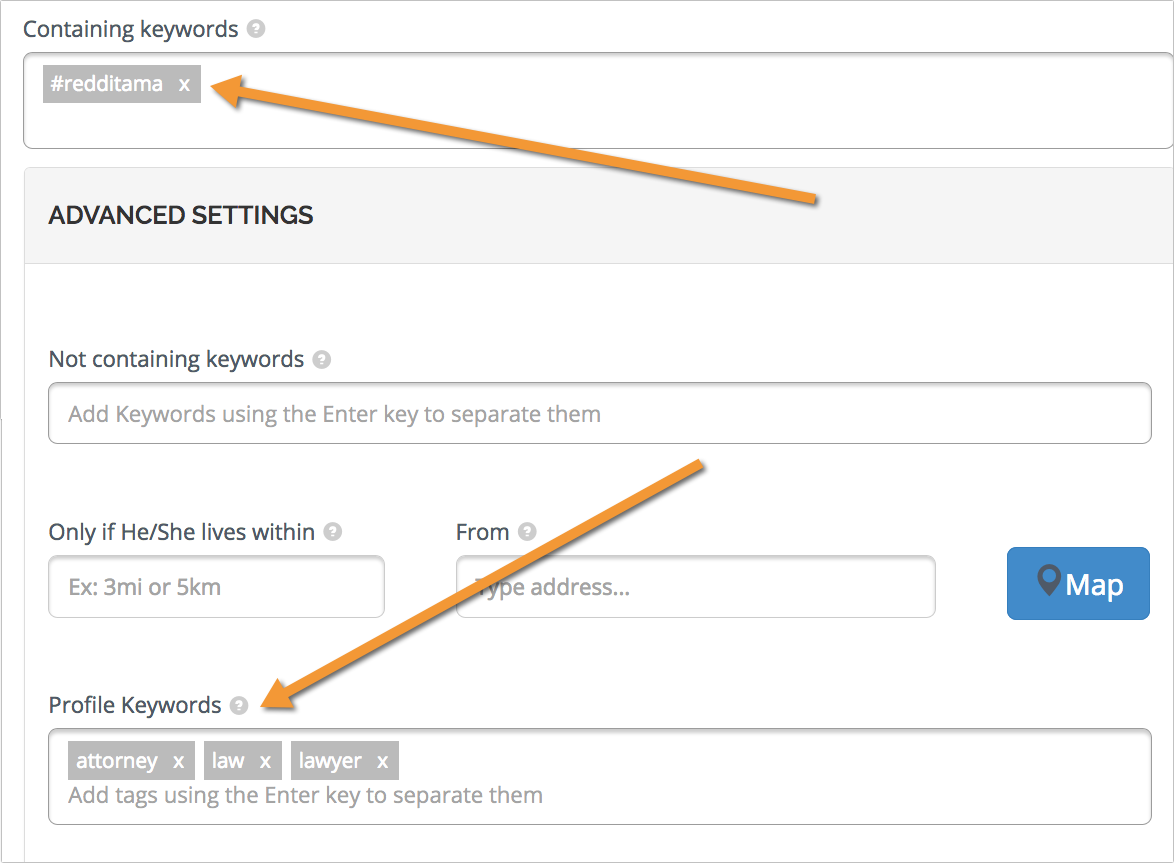The height and width of the screenshot is (863, 1174).
Task: Remove the lawyer profile tag
Action: click(x=383, y=762)
